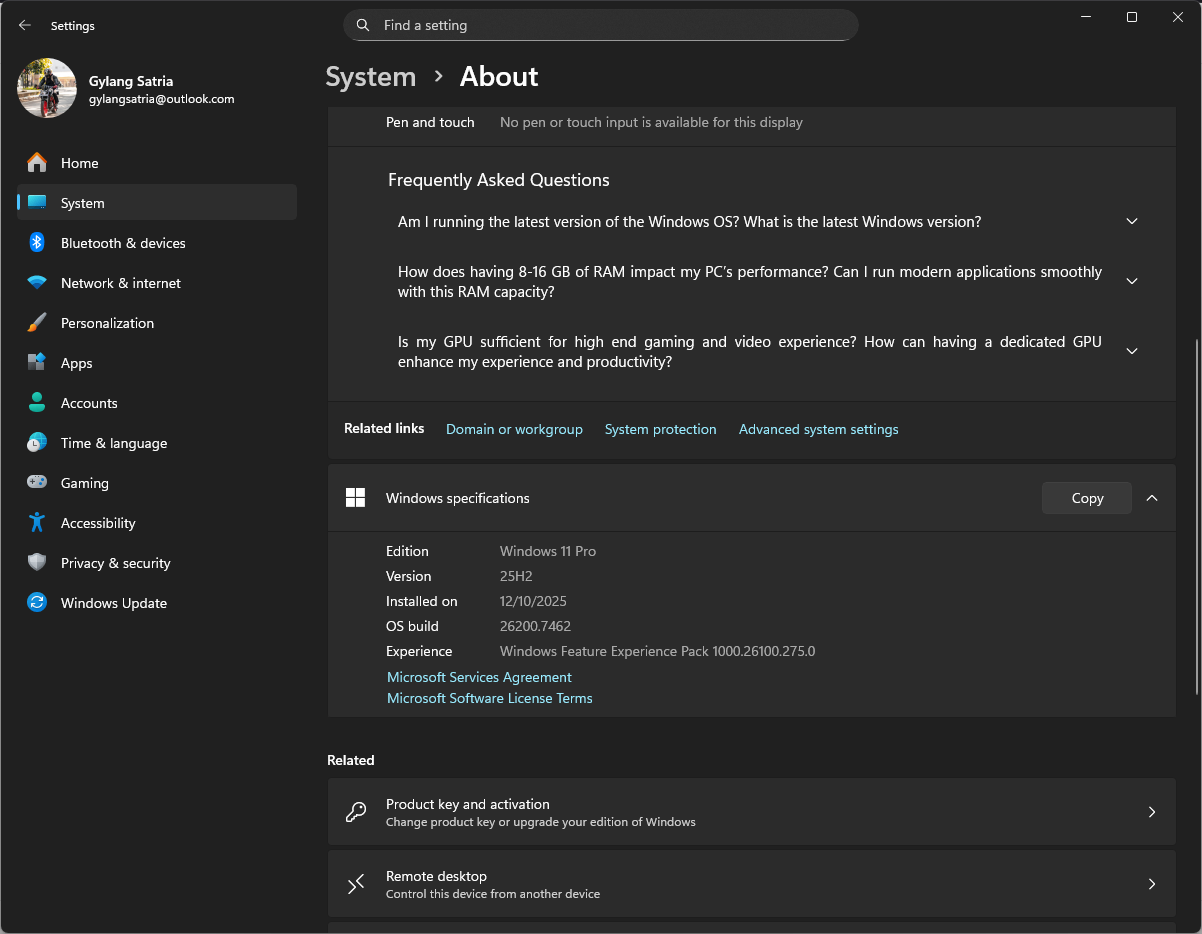Click the Privacy & security shield icon
Screen dimensions: 1202x934
[x=37, y=563]
